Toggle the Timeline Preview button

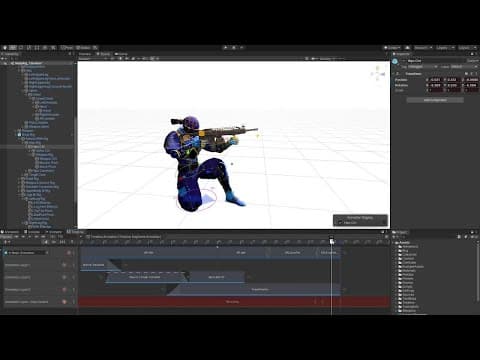[x=5, y=237]
